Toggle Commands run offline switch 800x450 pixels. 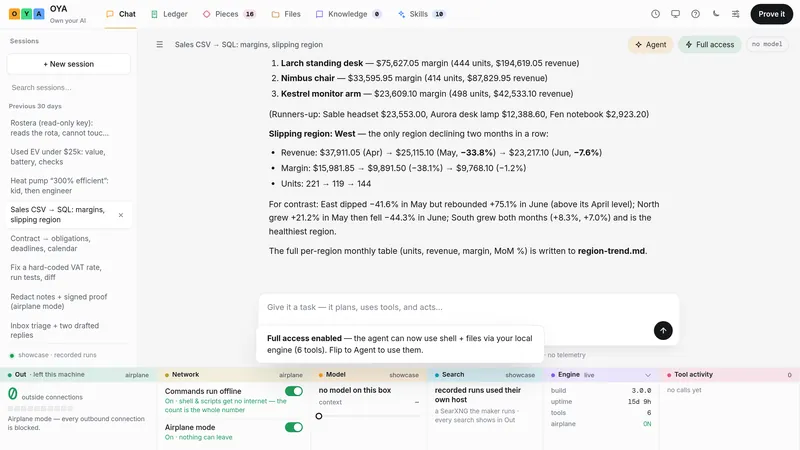(x=294, y=391)
